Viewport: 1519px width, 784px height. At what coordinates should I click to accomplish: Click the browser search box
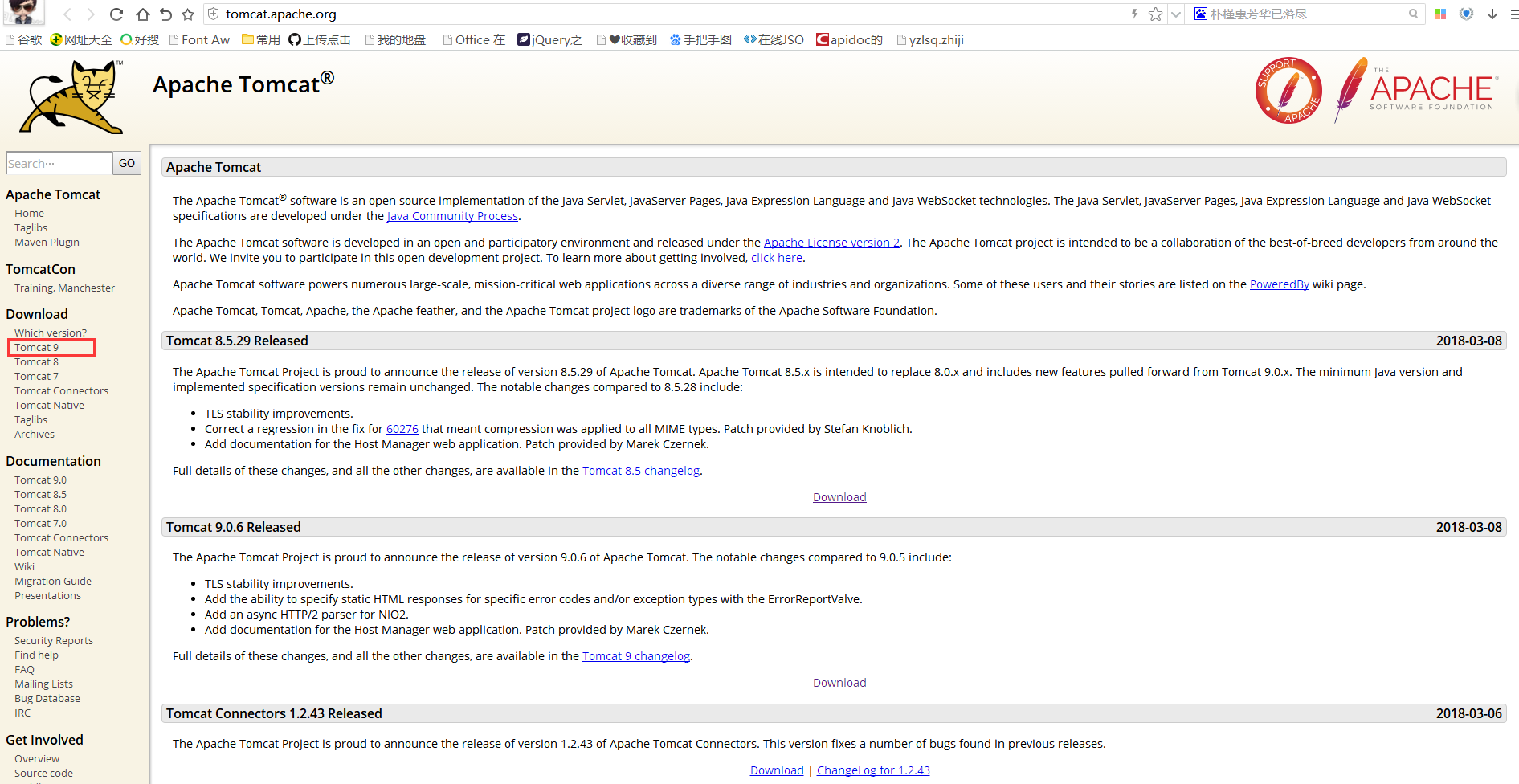pos(1306,14)
